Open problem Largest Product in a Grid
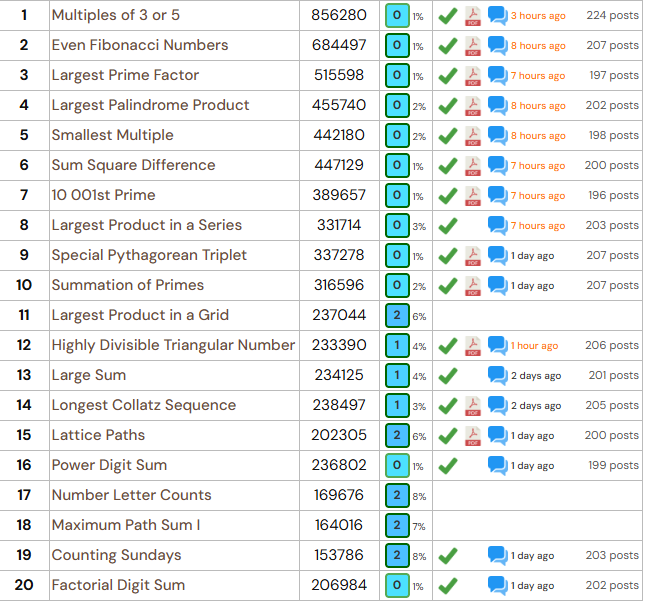 tap(140, 315)
